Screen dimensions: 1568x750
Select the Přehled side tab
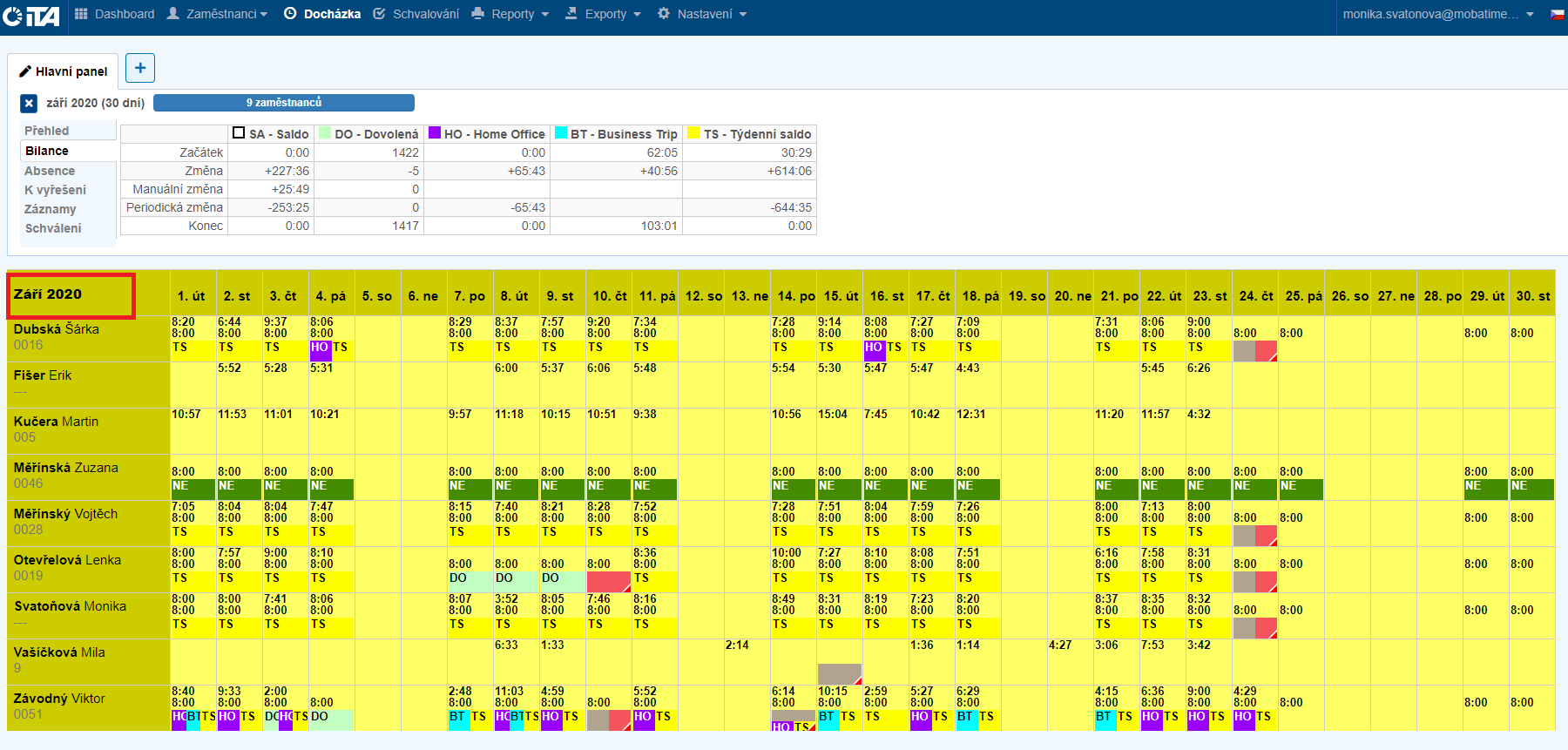tap(47, 131)
